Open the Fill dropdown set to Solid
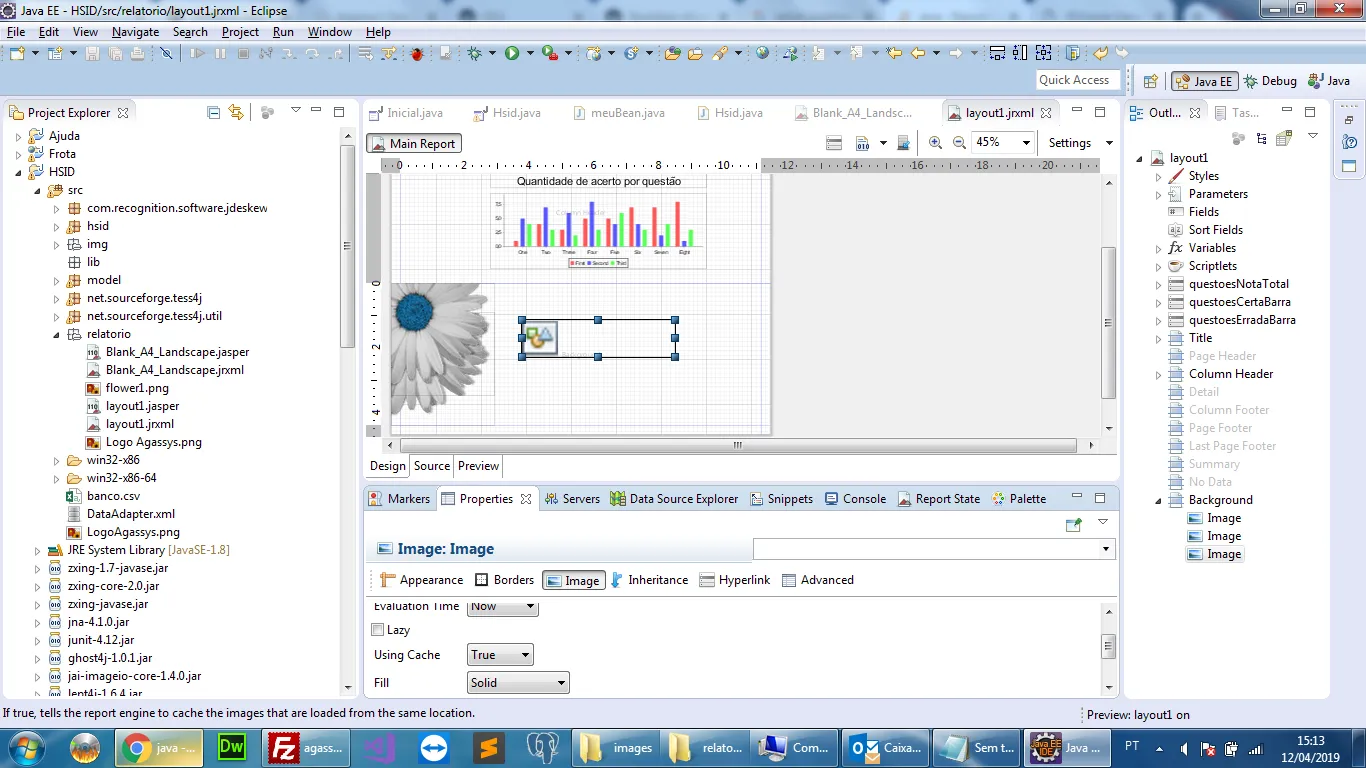 [x=518, y=683]
